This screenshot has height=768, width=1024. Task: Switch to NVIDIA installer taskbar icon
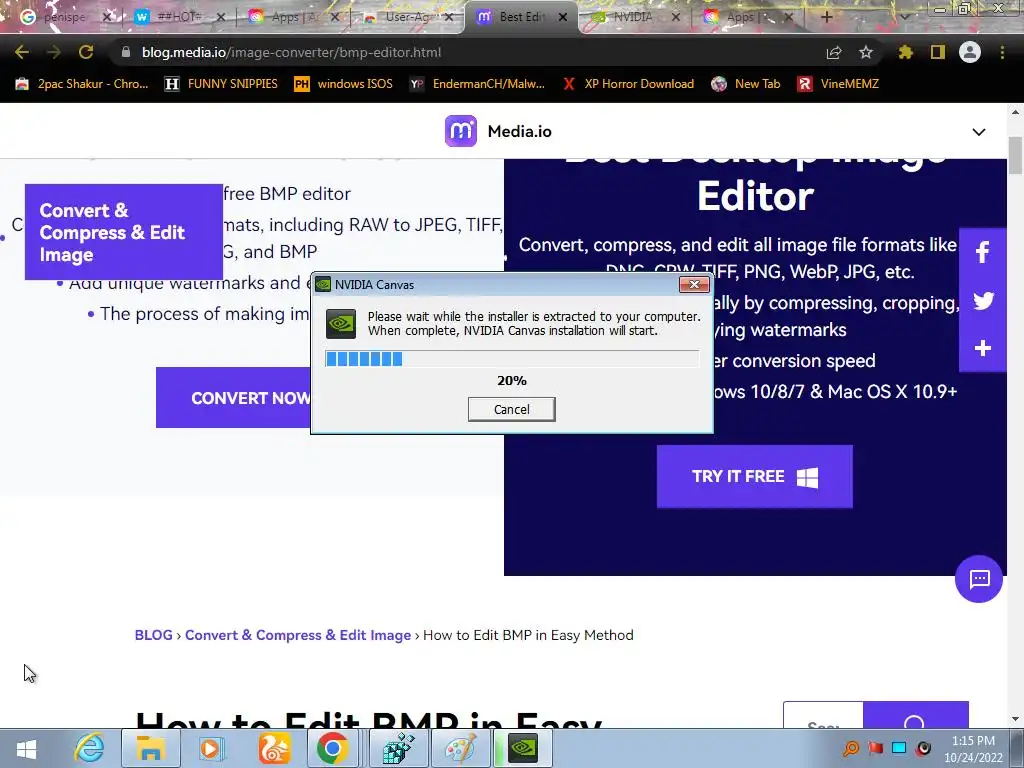point(523,748)
